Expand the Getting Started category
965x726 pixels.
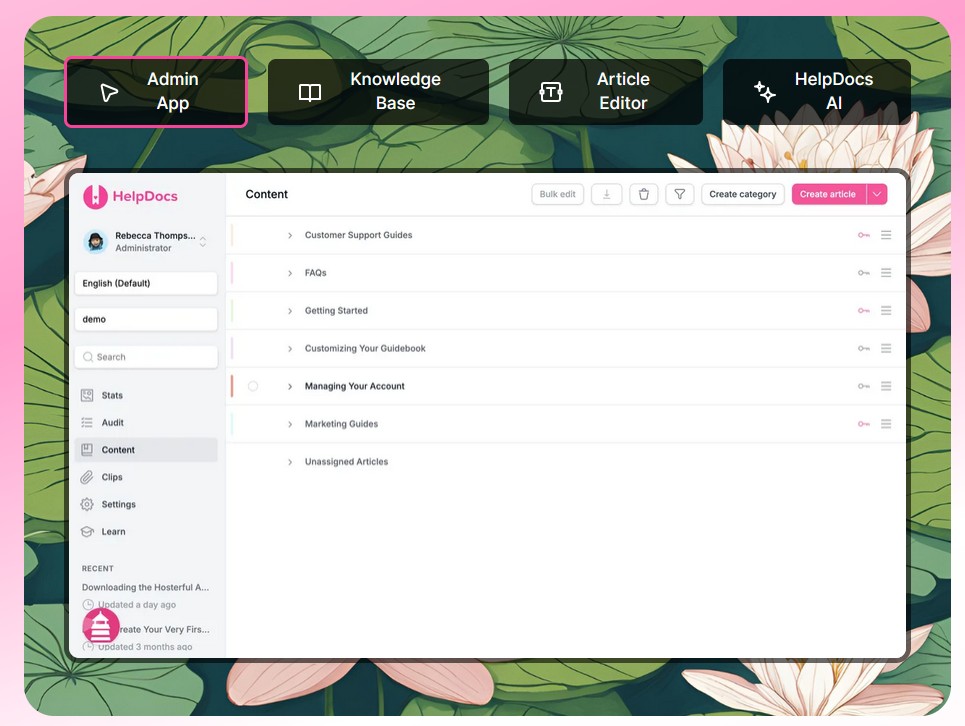click(x=290, y=311)
